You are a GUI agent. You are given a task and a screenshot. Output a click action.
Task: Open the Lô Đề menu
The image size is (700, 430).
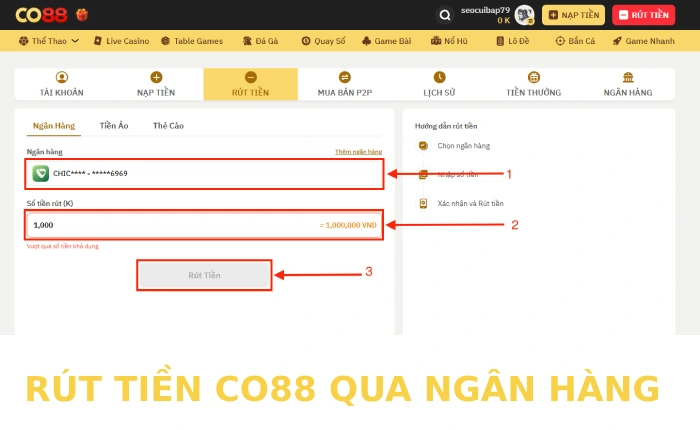[x=512, y=41]
